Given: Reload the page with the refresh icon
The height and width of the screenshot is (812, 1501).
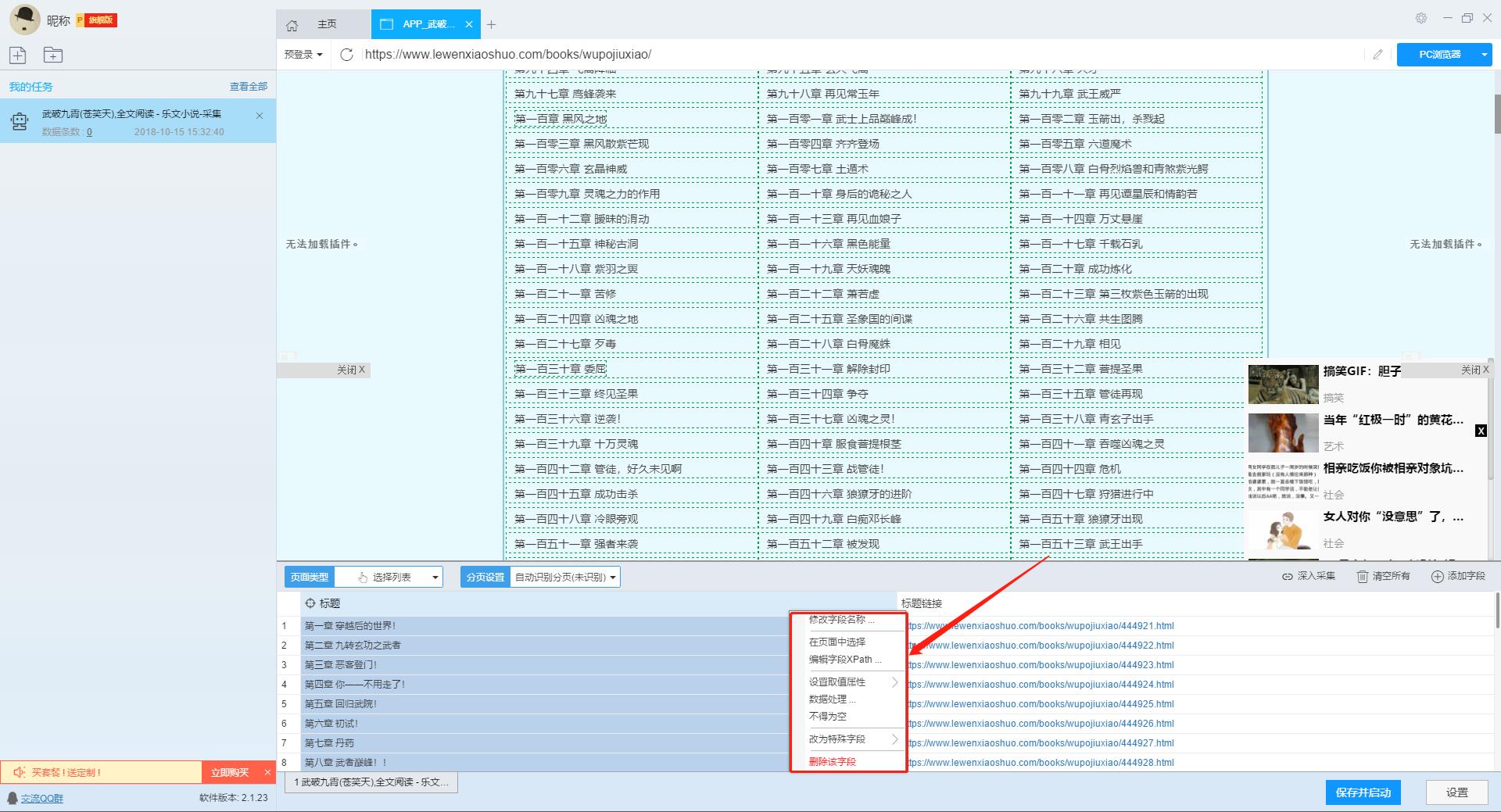Looking at the screenshot, I should point(347,55).
